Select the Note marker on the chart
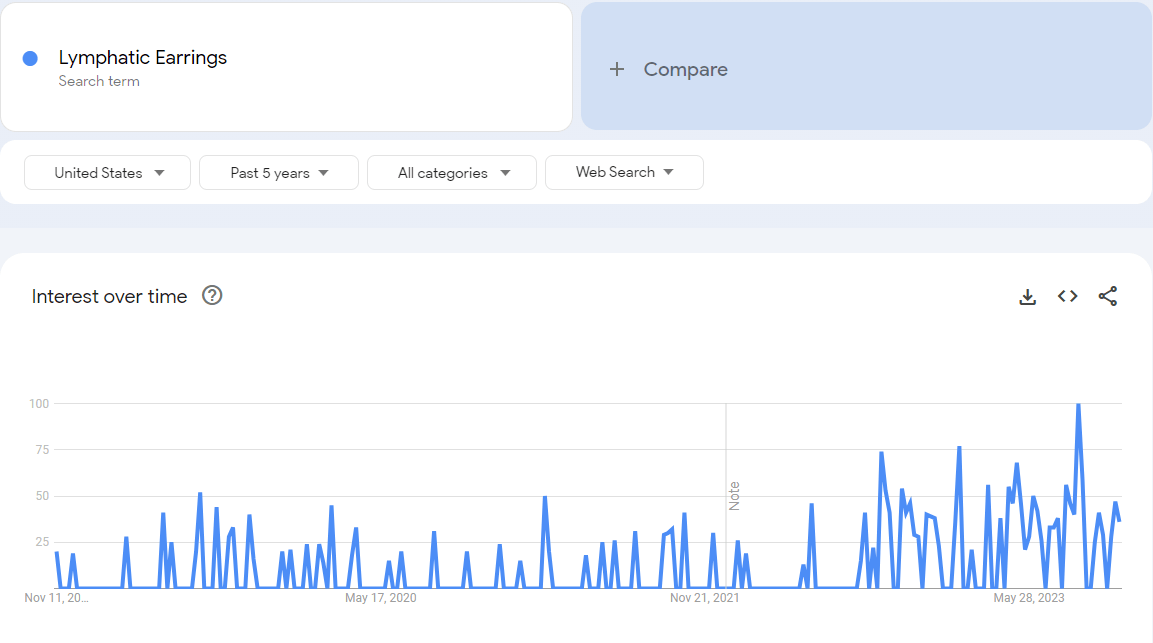The width and height of the screenshot is (1153, 643). (734, 496)
